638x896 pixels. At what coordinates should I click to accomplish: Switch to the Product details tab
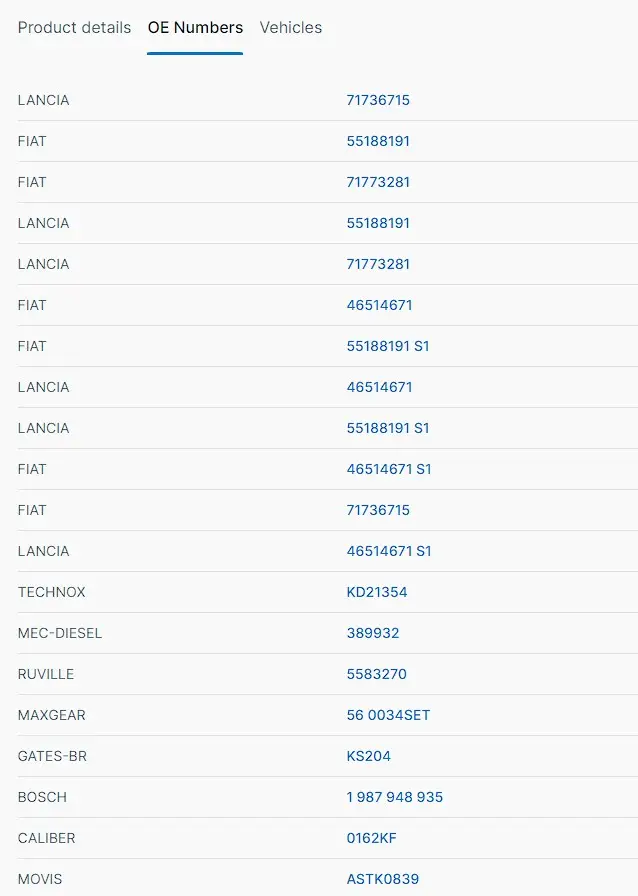[x=74, y=27]
